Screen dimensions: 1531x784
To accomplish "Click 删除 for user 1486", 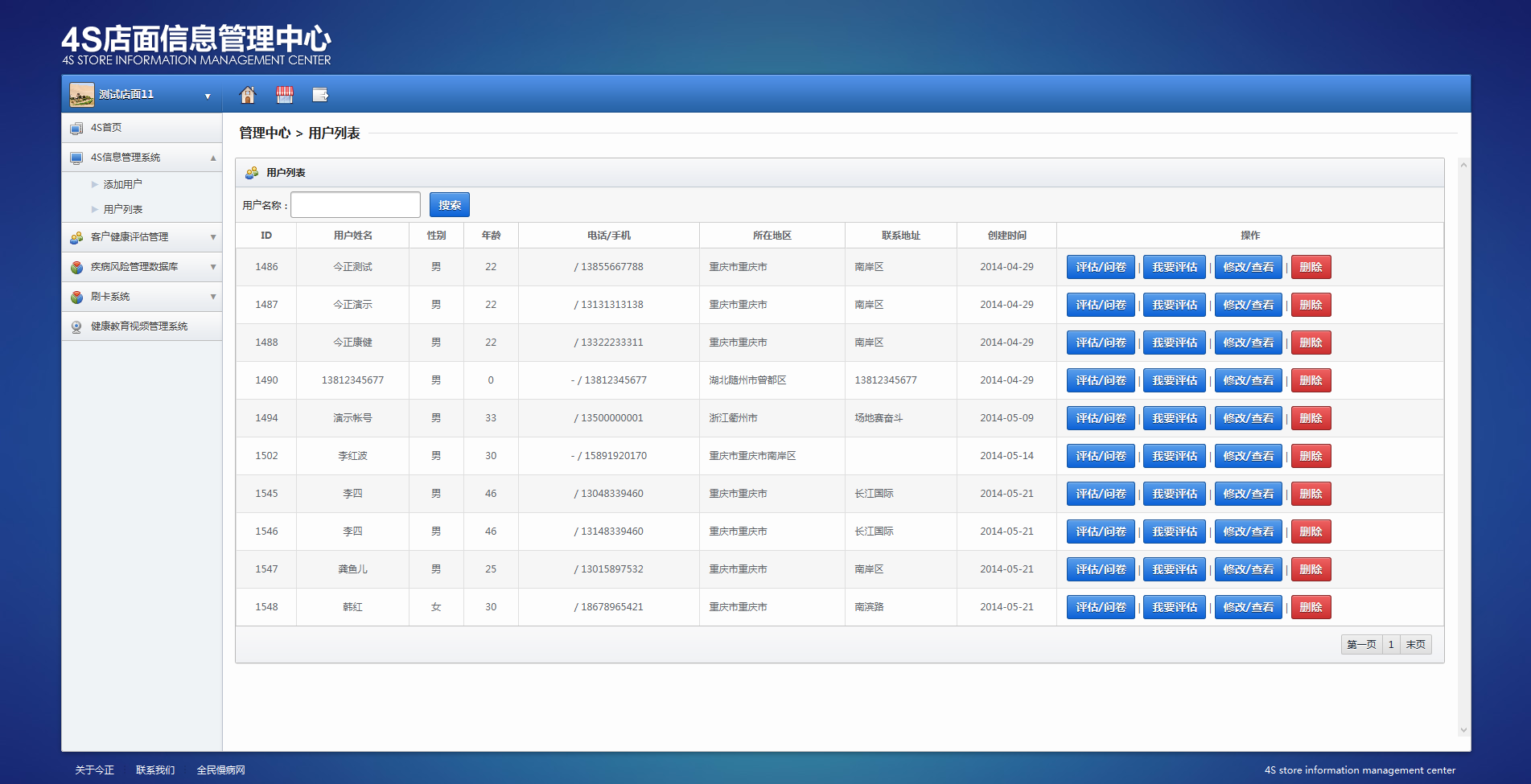I will point(1311,267).
